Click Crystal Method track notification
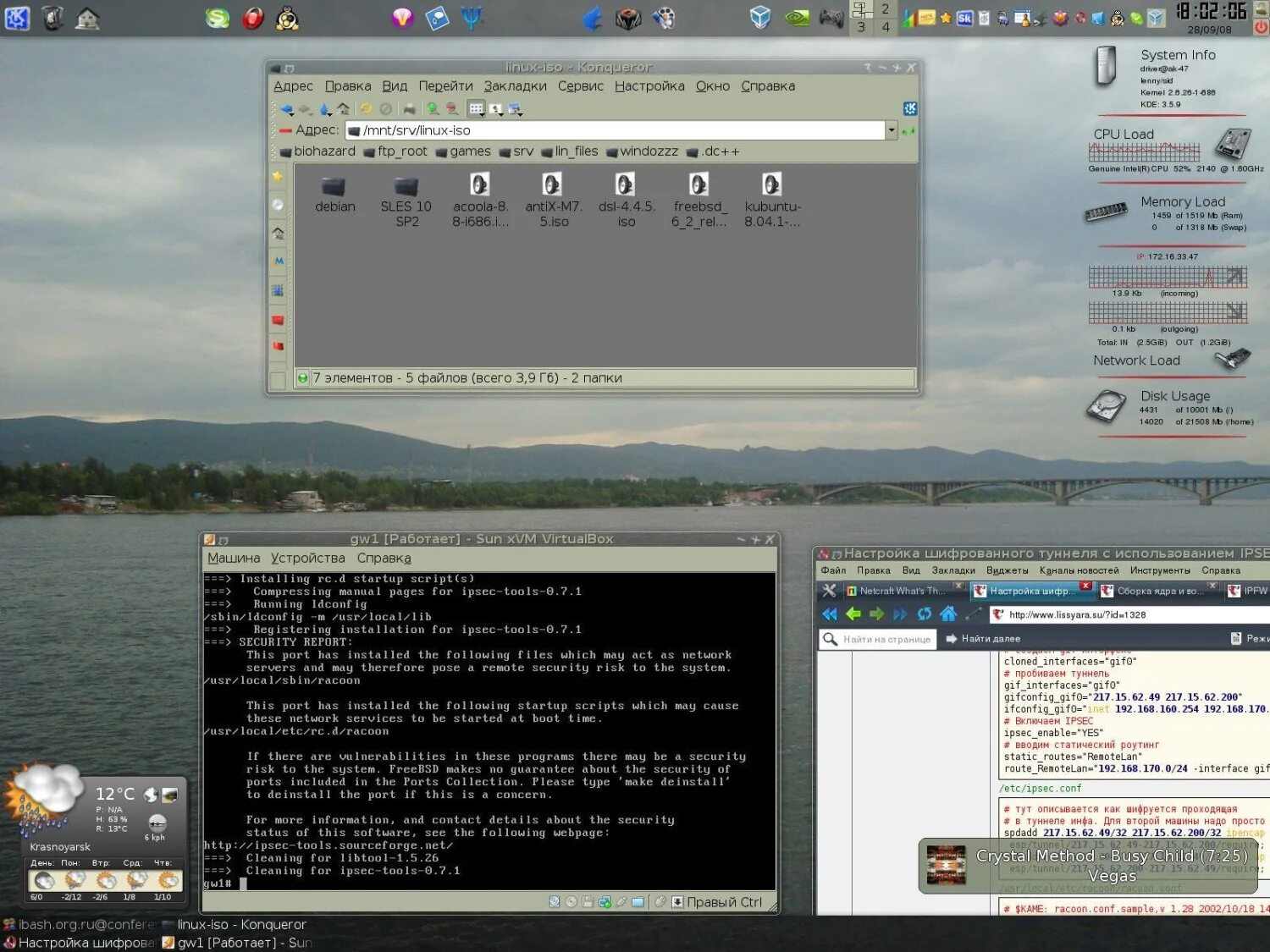Image resolution: width=1270 pixels, height=952 pixels. [x=1088, y=866]
